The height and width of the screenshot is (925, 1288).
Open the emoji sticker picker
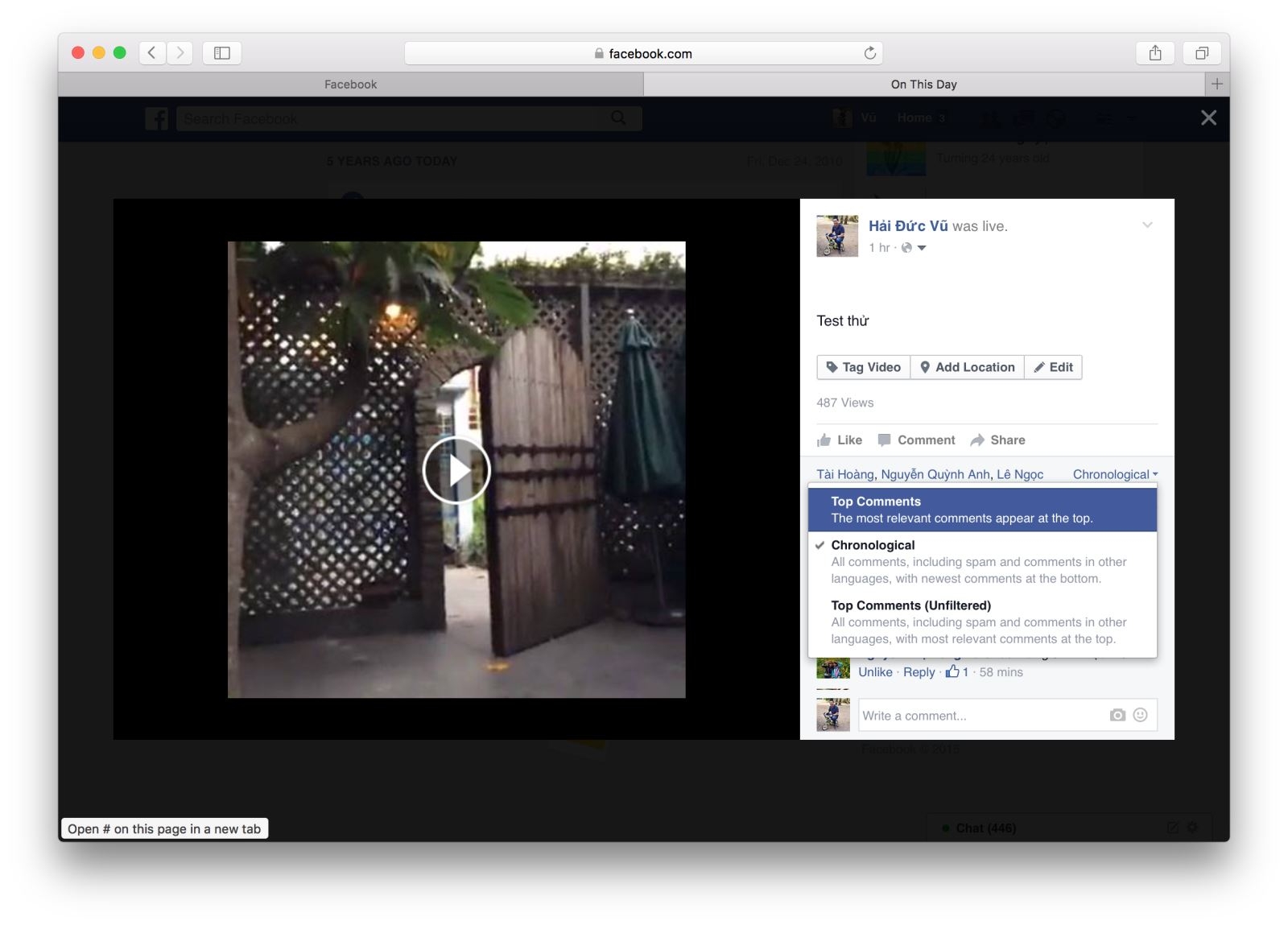(1140, 715)
